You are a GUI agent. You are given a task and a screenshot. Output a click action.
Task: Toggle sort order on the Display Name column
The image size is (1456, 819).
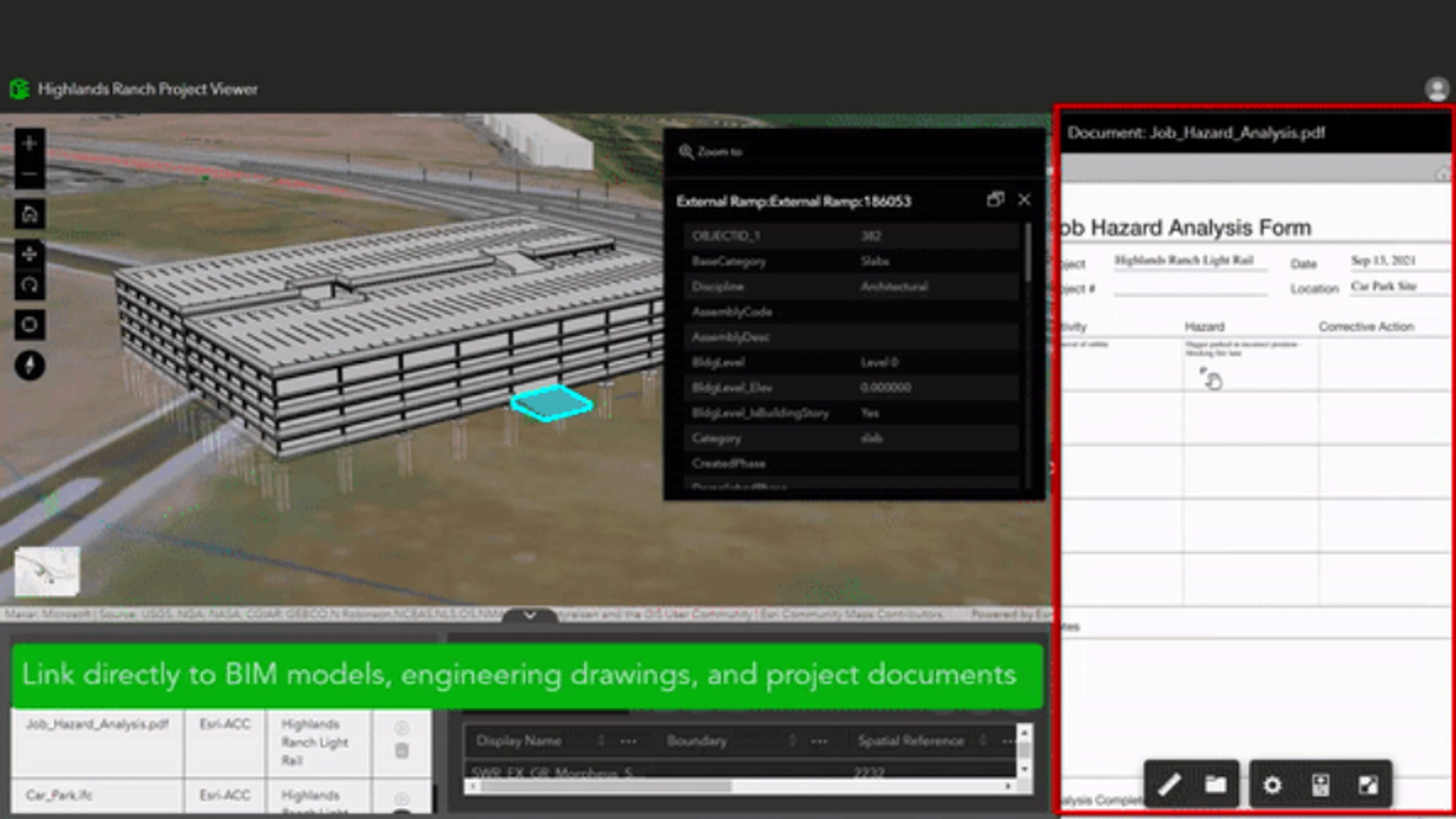[601, 741]
